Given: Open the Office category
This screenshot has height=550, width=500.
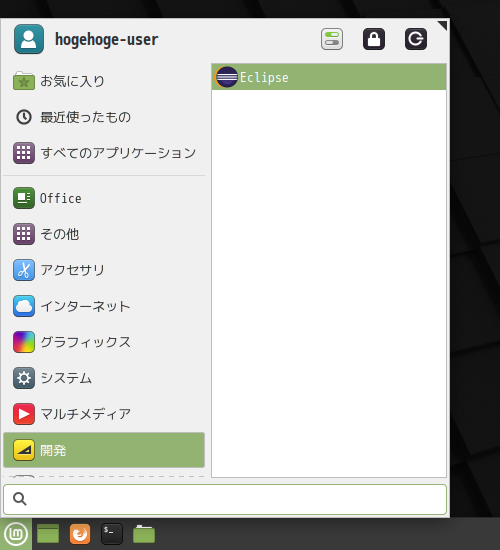Looking at the screenshot, I should coord(104,198).
